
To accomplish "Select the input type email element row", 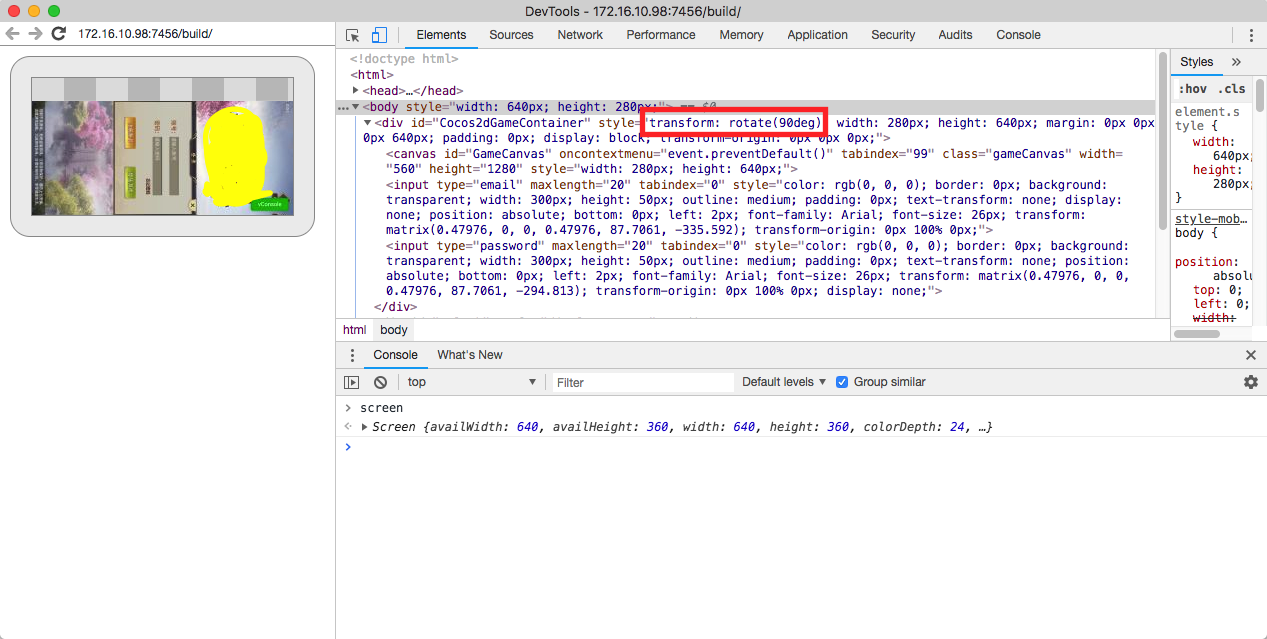I will coord(755,207).
